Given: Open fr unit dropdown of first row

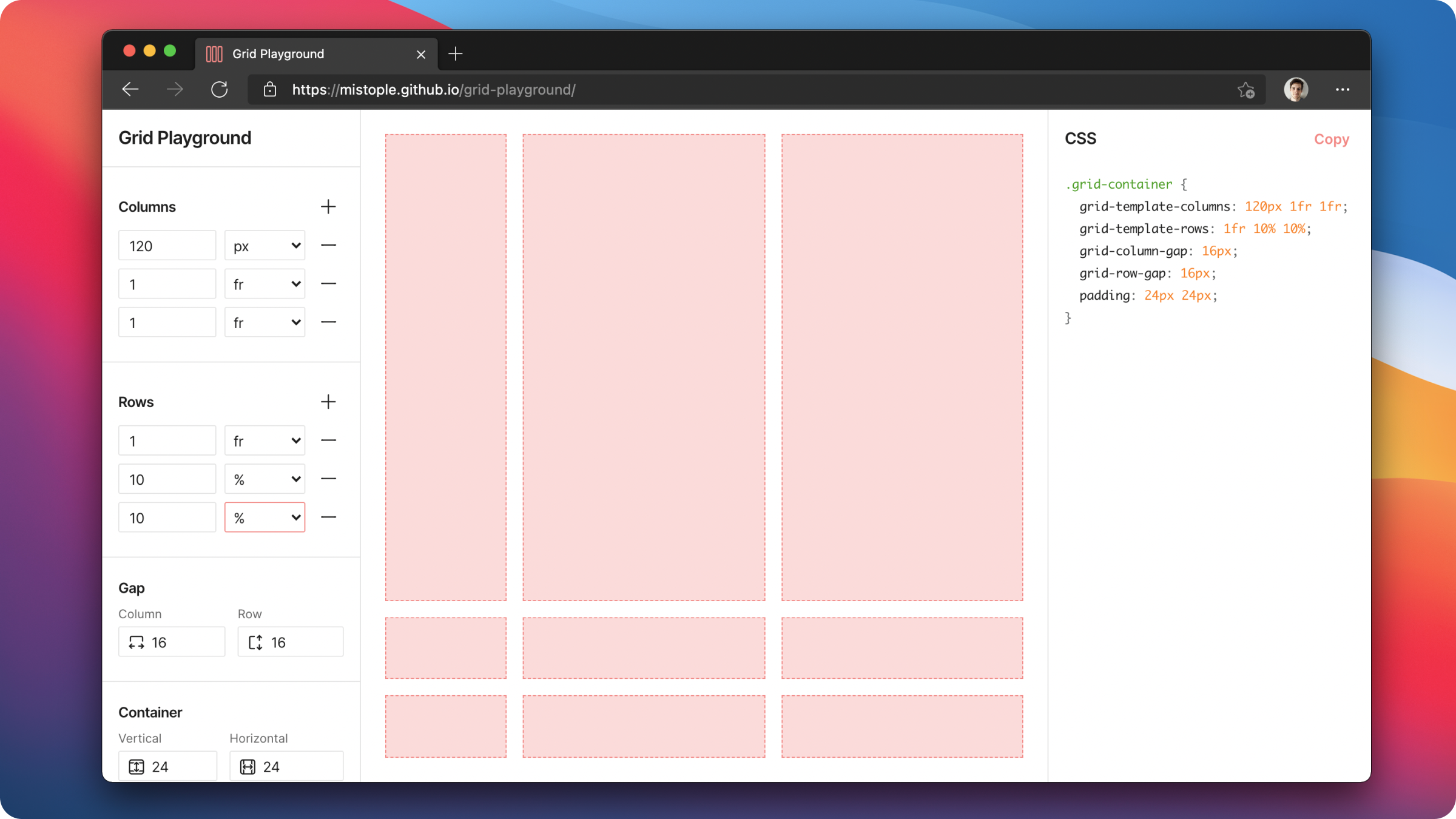Looking at the screenshot, I should pos(265,440).
